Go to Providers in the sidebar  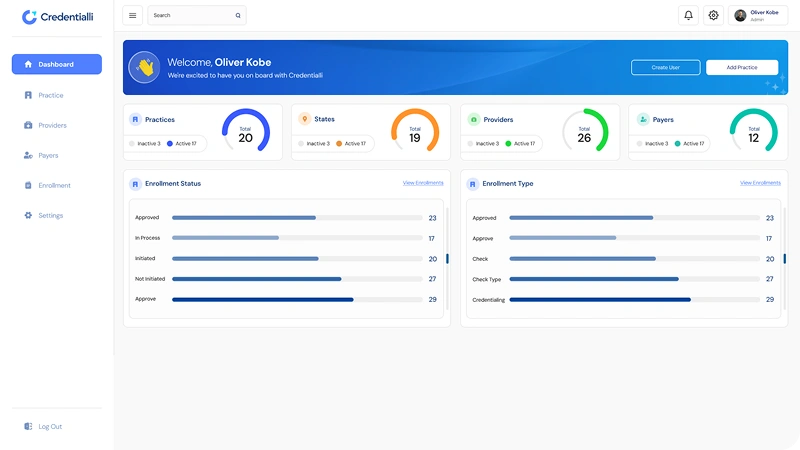click(x=52, y=125)
